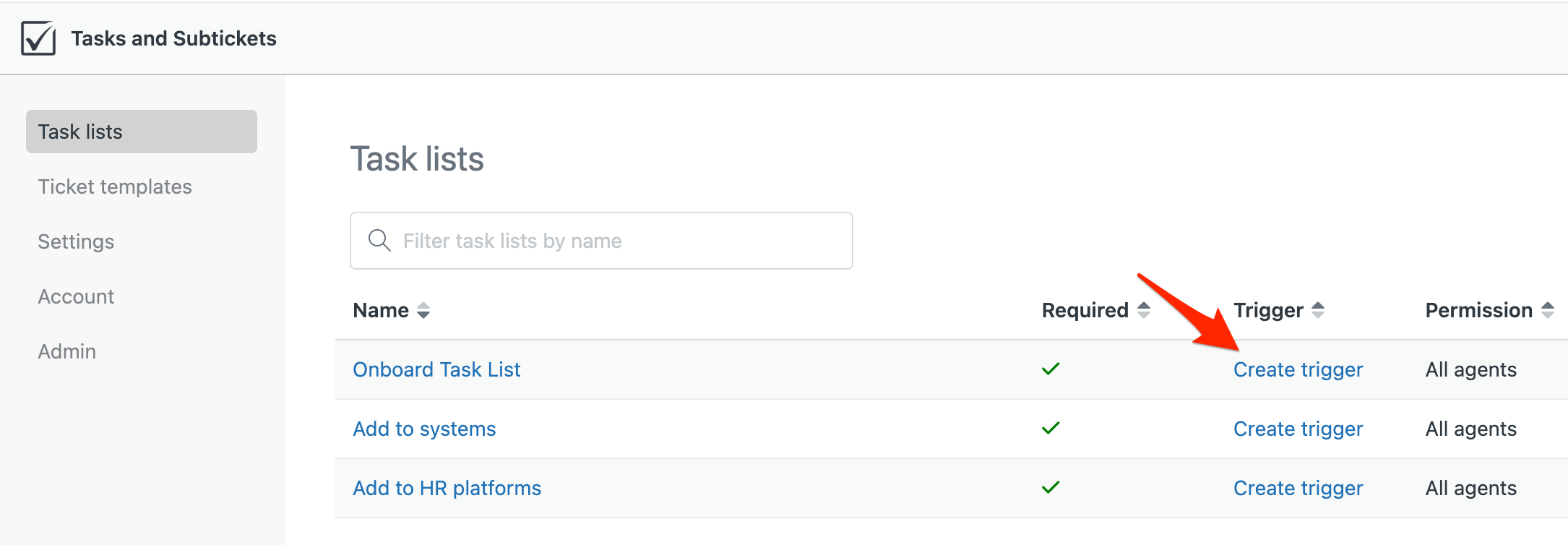Screen dimensions: 1568x545
Task: Open Ticket templates in the sidebar
Action: [115, 186]
